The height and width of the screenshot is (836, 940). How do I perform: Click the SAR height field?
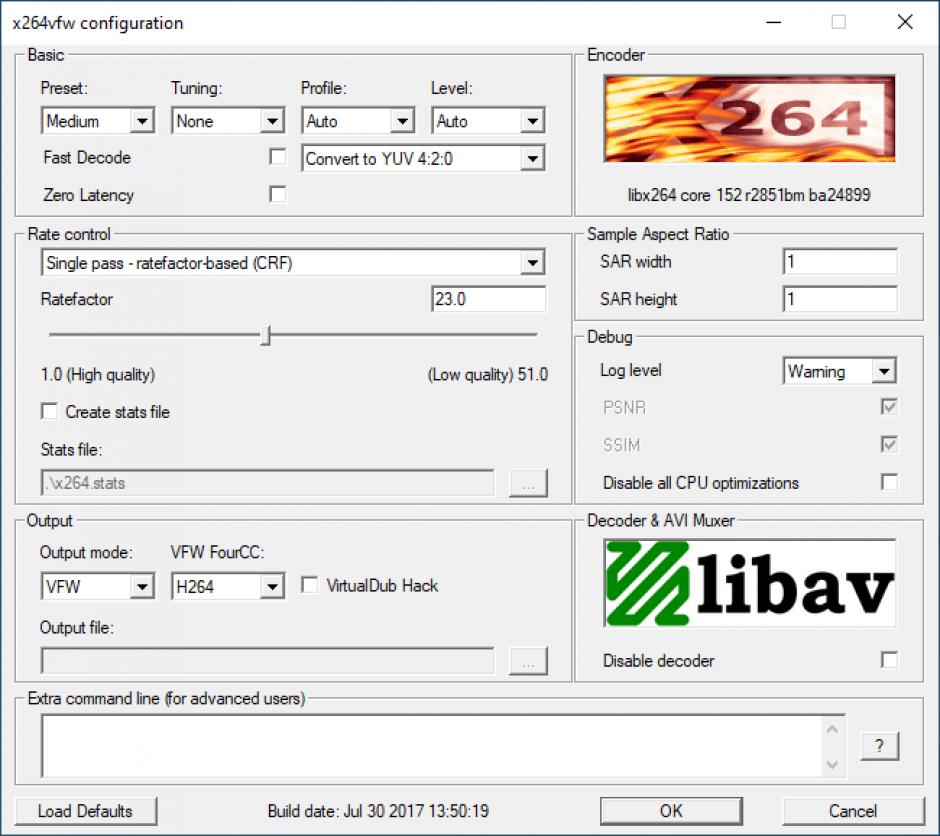tap(840, 298)
